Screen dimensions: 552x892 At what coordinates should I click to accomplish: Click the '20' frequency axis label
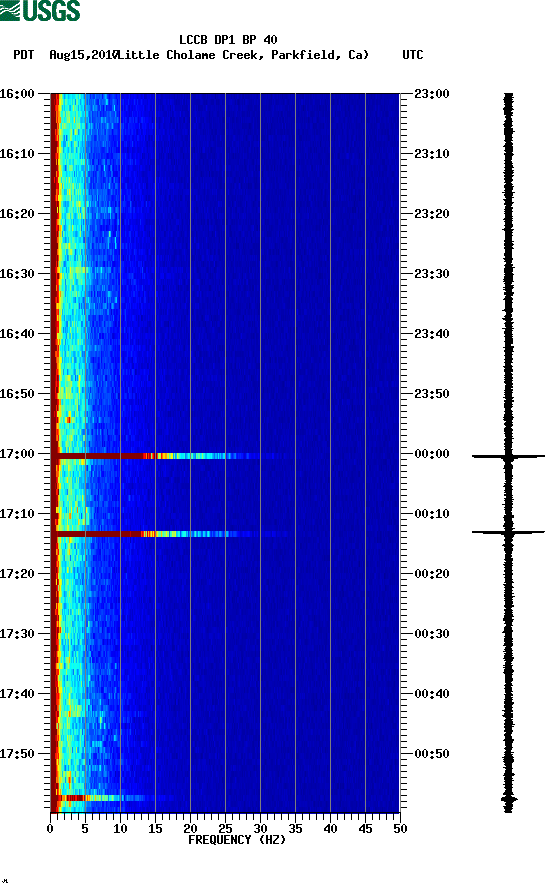pos(190,829)
